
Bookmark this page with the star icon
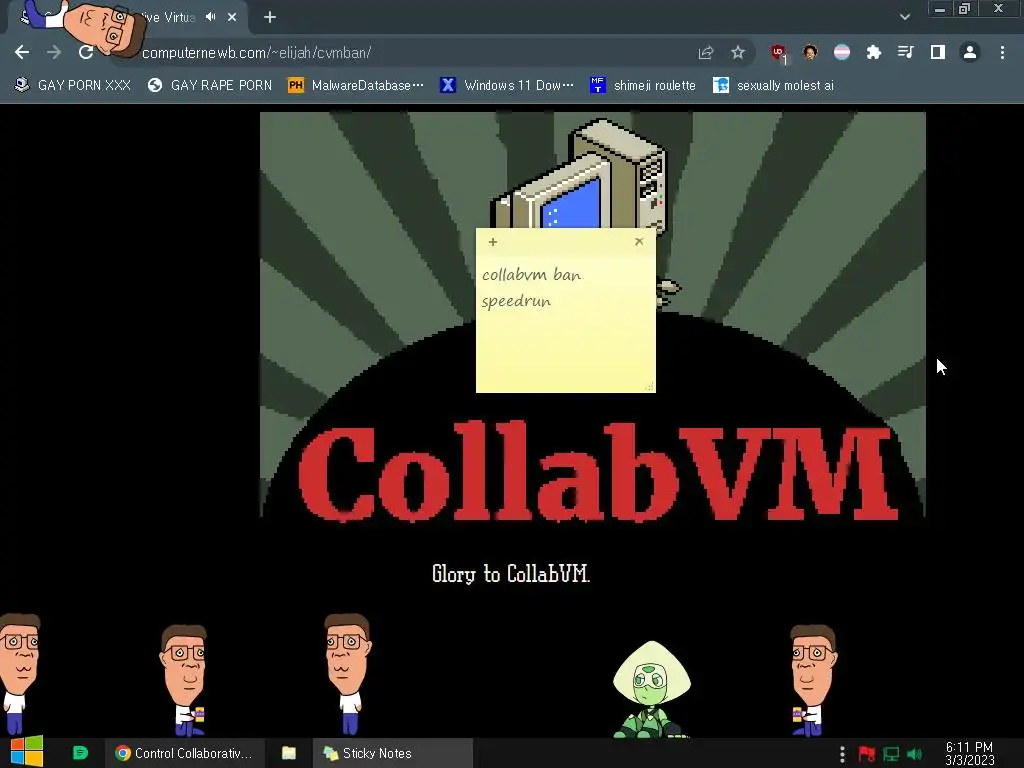click(738, 52)
